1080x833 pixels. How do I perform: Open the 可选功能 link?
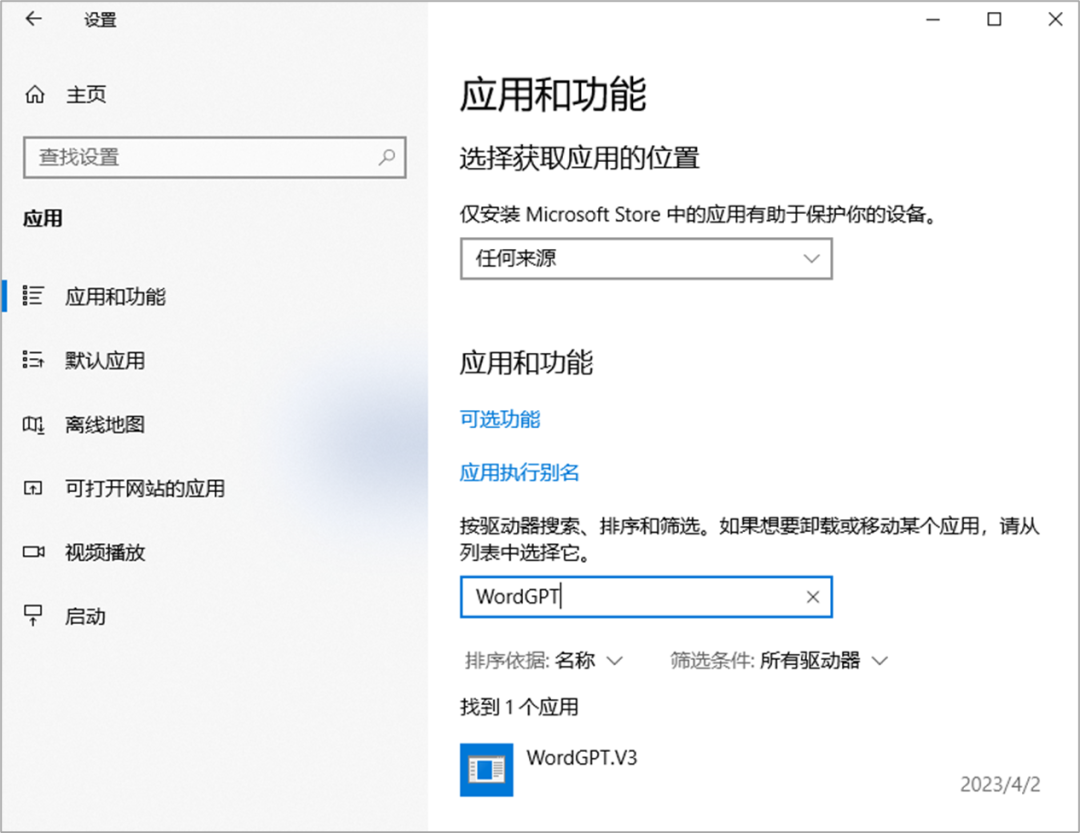click(x=500, y=419)
